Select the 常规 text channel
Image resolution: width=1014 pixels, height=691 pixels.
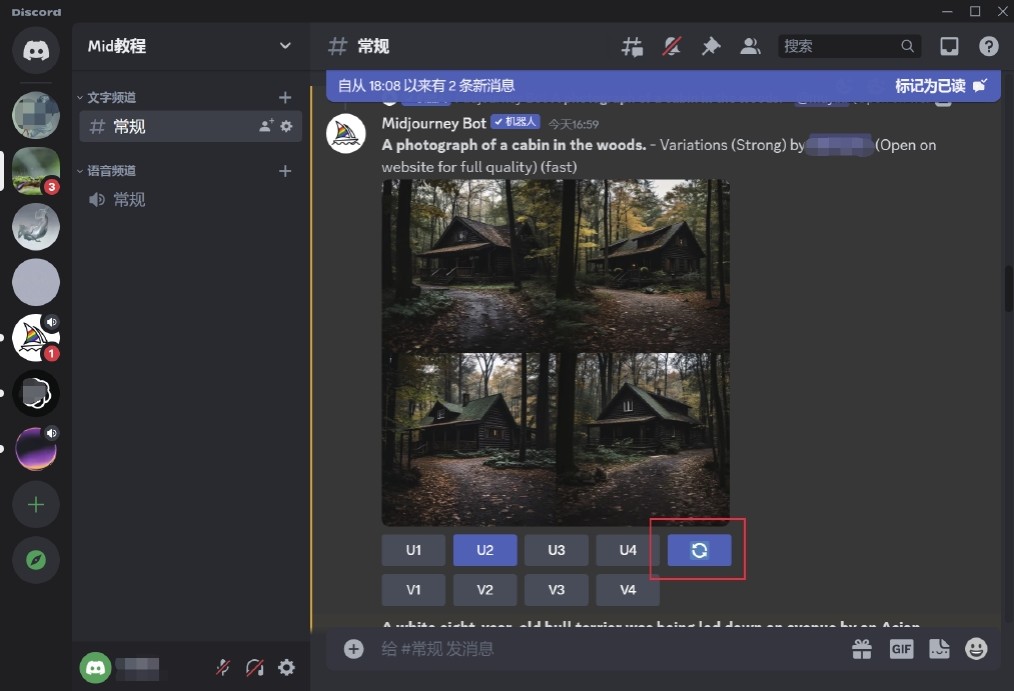[191, 127]
